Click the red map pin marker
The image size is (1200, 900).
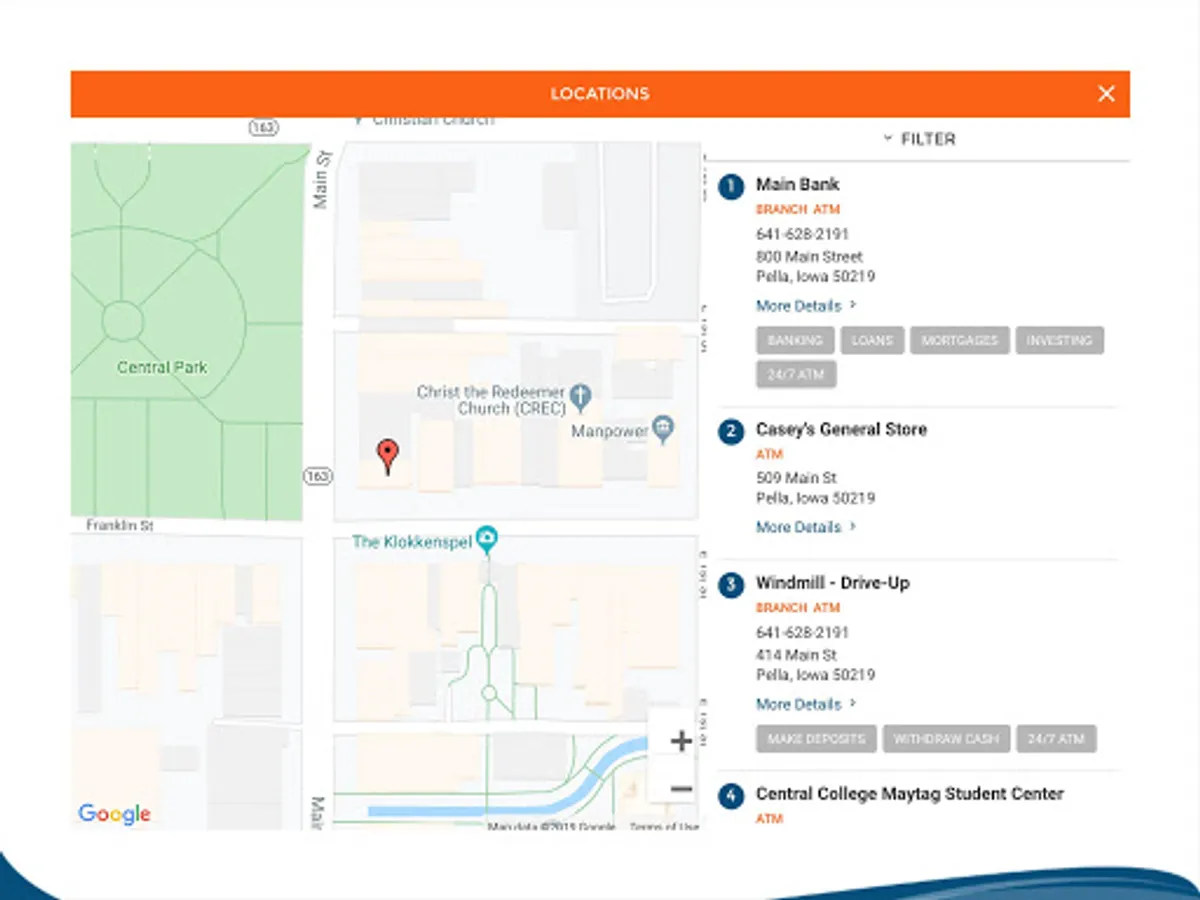388,456
